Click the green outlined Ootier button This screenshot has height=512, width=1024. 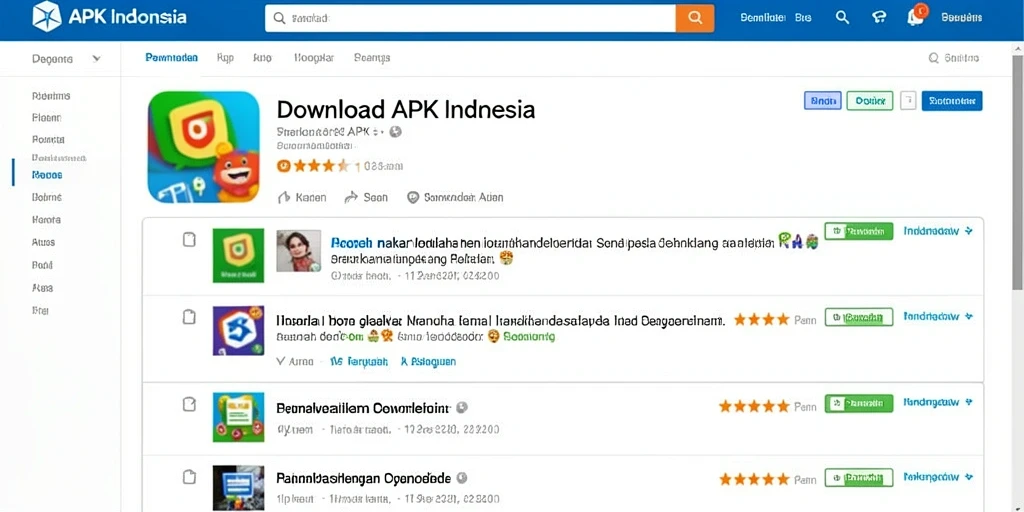click(870, 101)
